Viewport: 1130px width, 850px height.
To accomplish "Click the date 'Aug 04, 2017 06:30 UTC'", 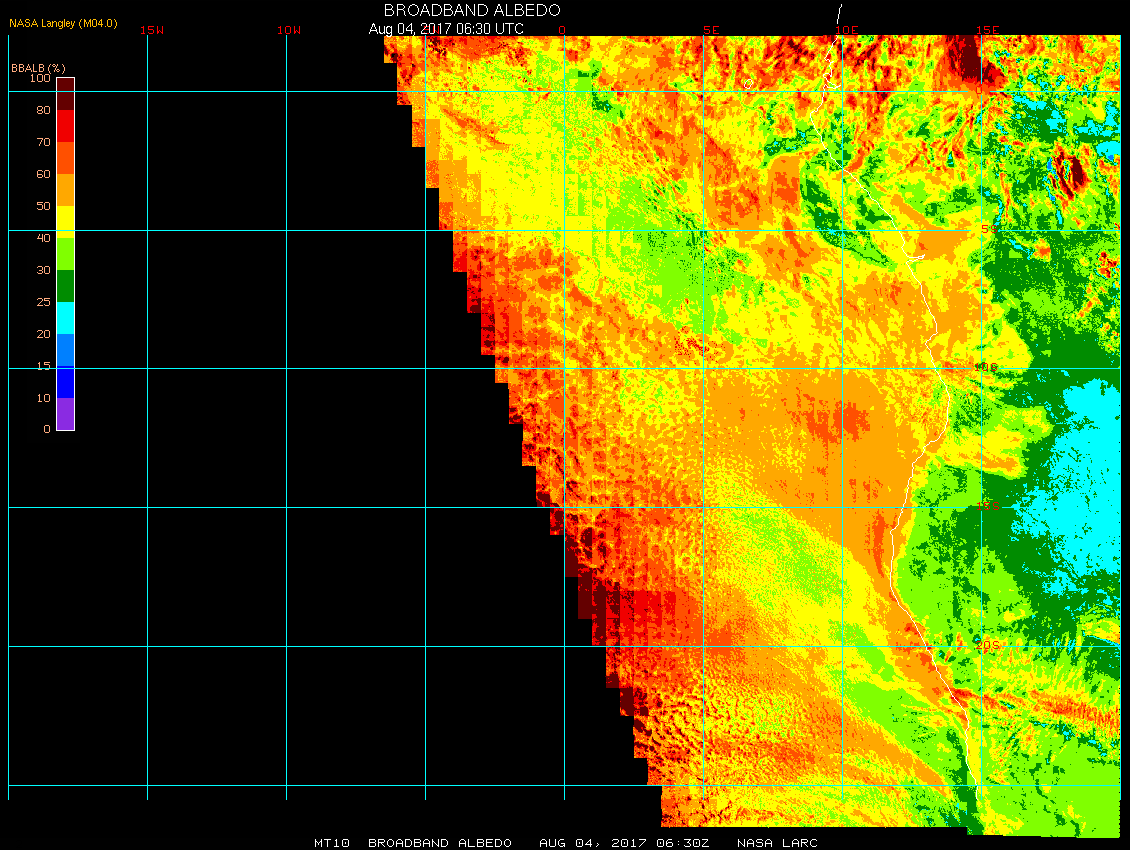I will pyautogui.click(x=446, y=29).
